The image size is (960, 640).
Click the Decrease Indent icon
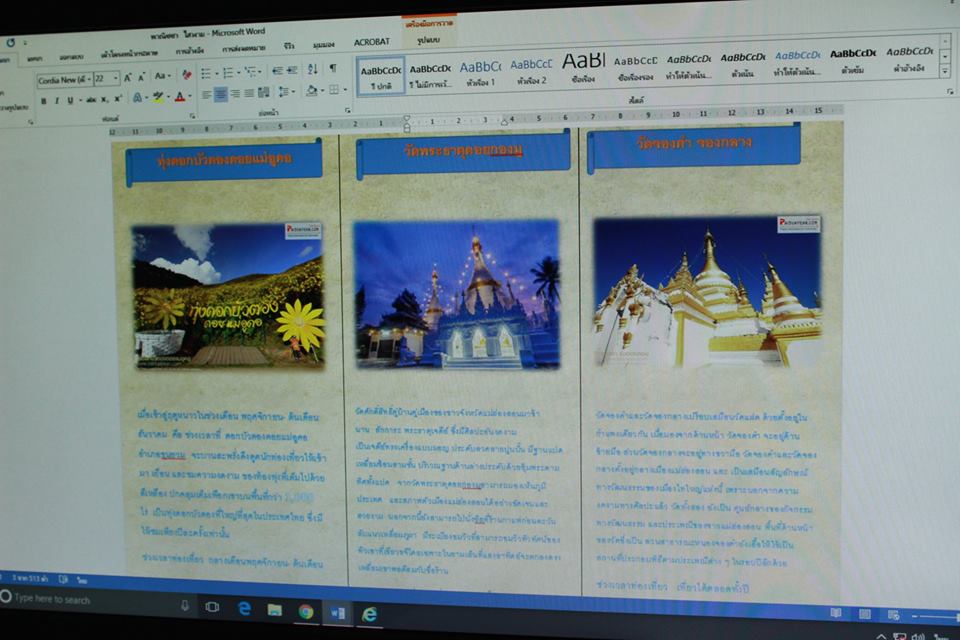277,70
